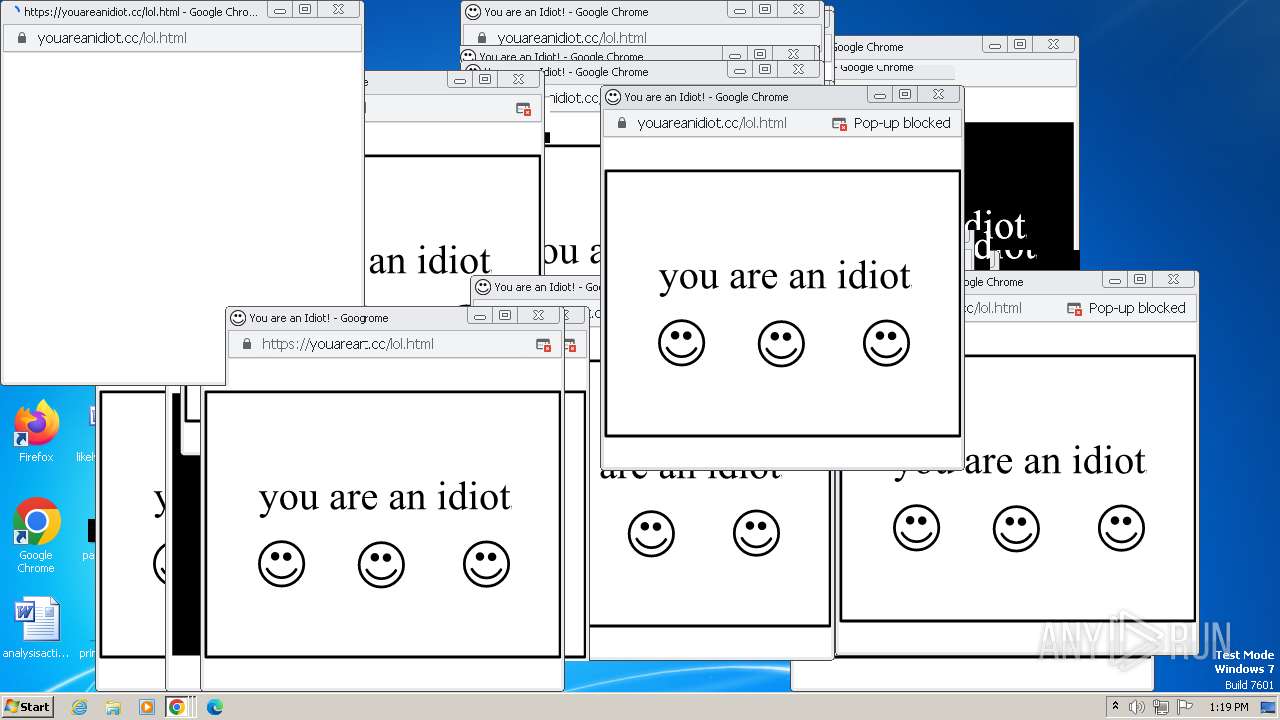
Task: Click left smiley in the window with the cut-off 'c/lol.html' address
Action: pos(916,528)
